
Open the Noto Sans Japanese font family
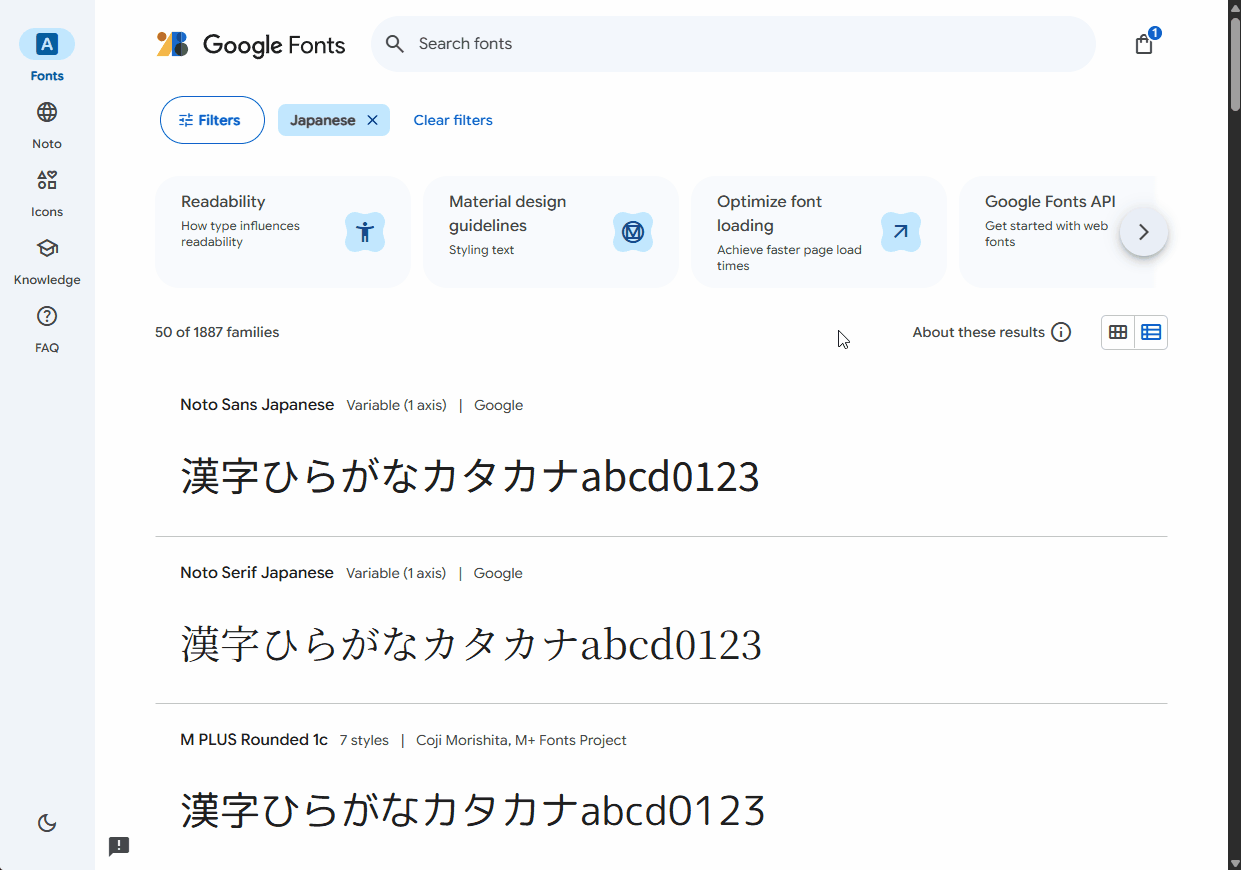(x=257, y=405)
